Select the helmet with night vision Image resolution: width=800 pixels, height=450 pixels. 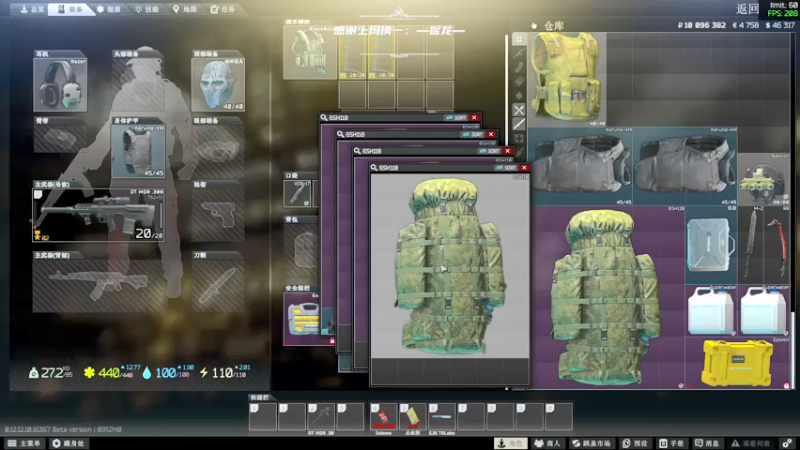click(x=764, y=180)
